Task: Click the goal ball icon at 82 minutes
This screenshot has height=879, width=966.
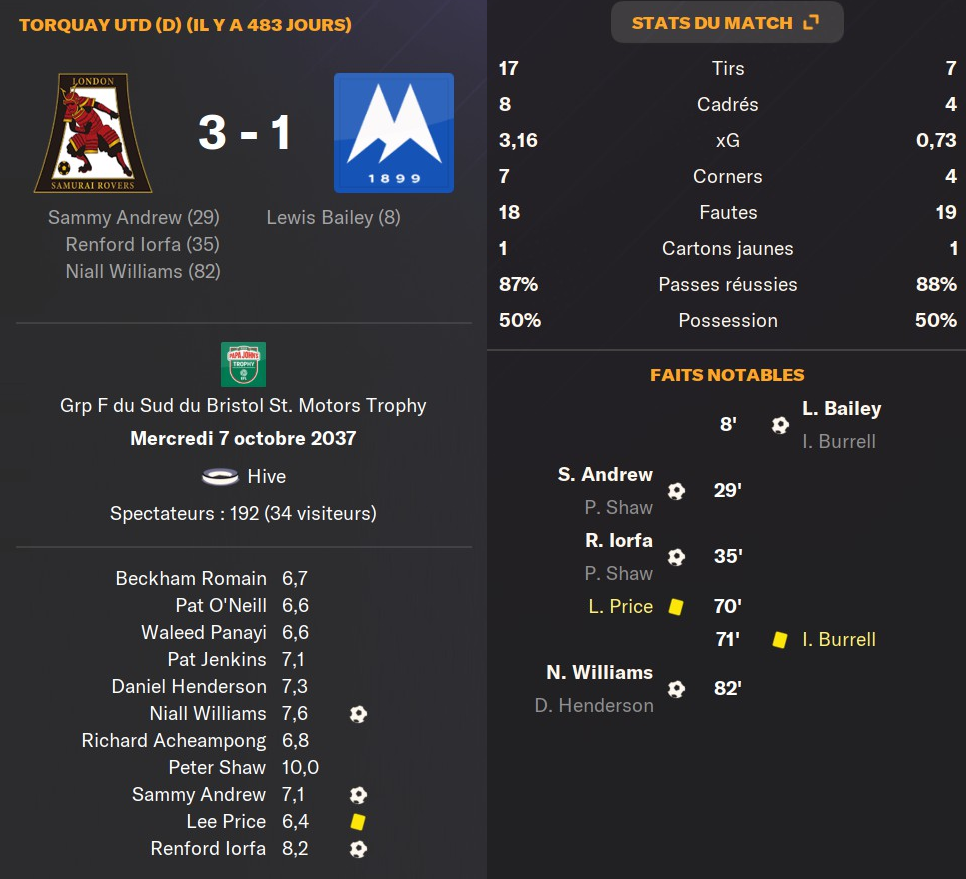Action: [x=677, y=689]
